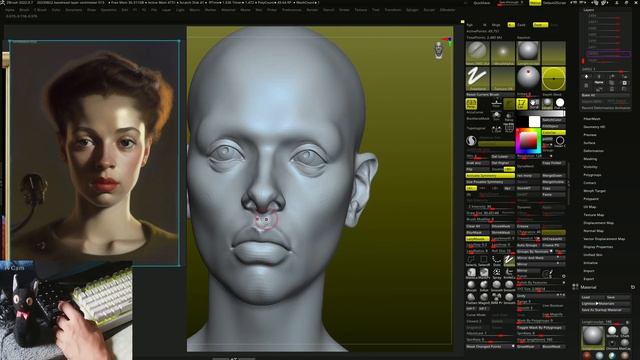Select the IMM Primitives brush icon
Image resolution: width=640 pixels, height=360 pixels.
tap(497, 298)
